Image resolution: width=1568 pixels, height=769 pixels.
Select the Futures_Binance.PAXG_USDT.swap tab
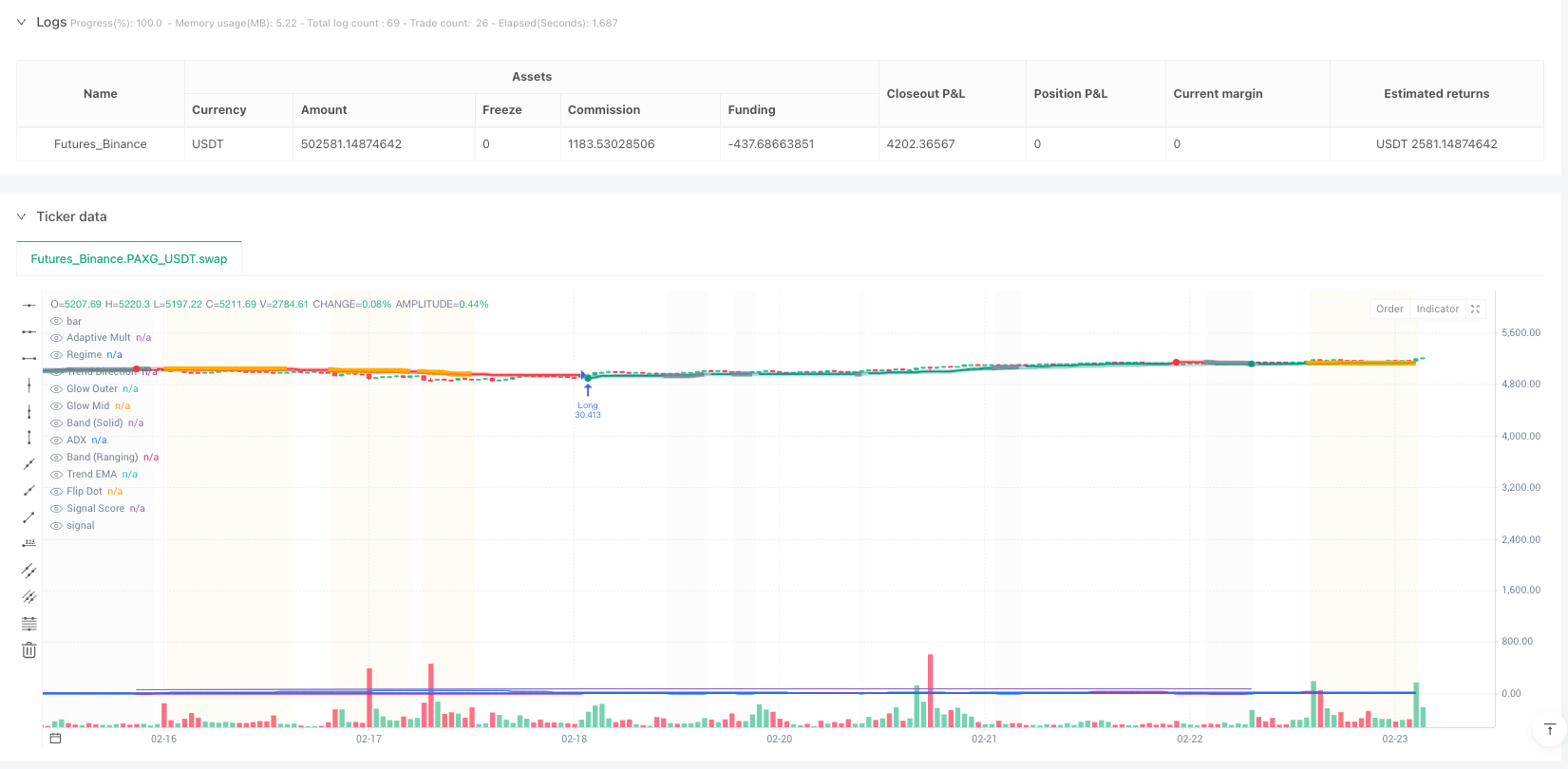[x=129, y=258]
